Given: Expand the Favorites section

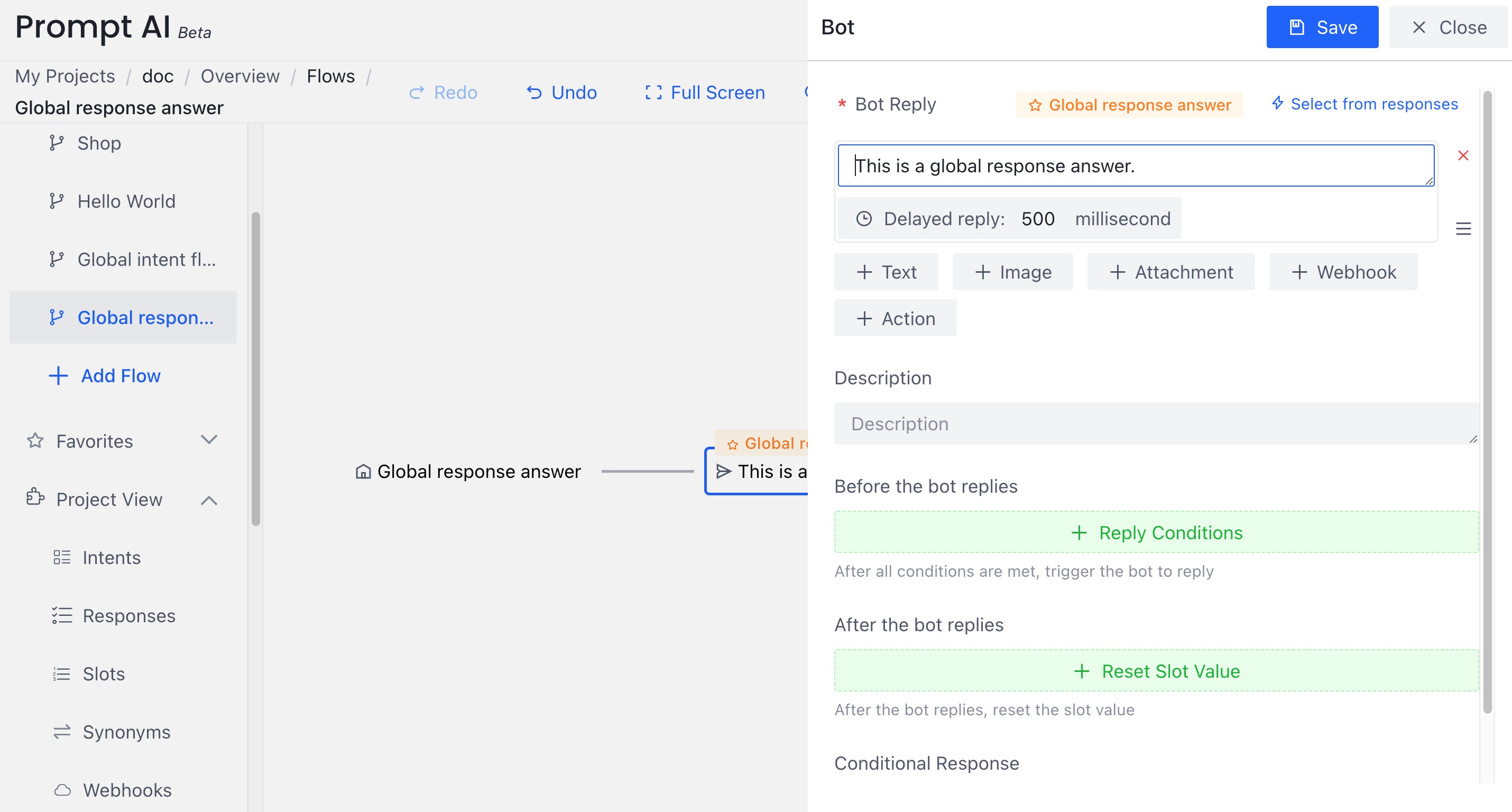Looking at the screenshot, I should pyautogui.click(x=209, y=440).
